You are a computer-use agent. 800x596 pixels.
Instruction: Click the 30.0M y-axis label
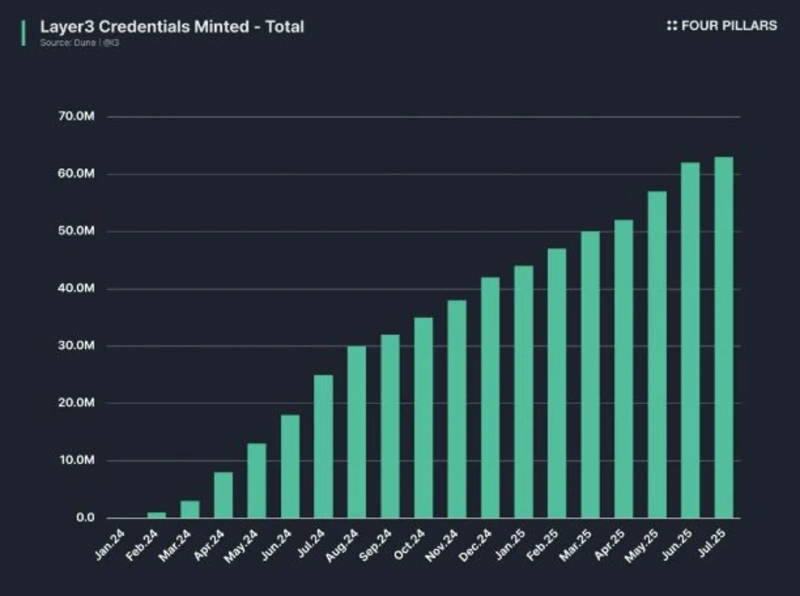76,346
